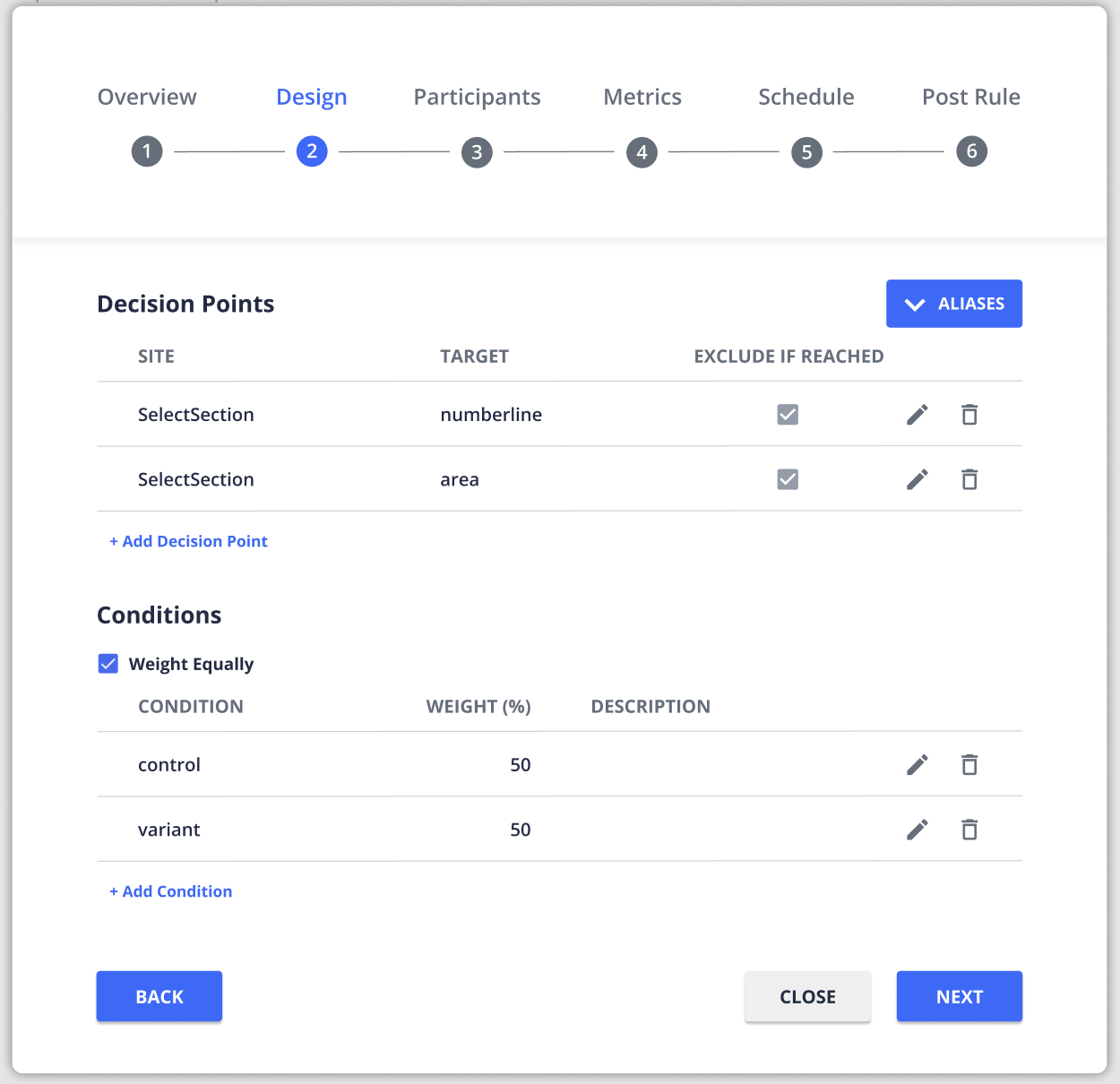The height and width of the screenshot is (1084, 1120).
Task: Toggle exclude if reached for numberline
Action: tap(788, 415)
